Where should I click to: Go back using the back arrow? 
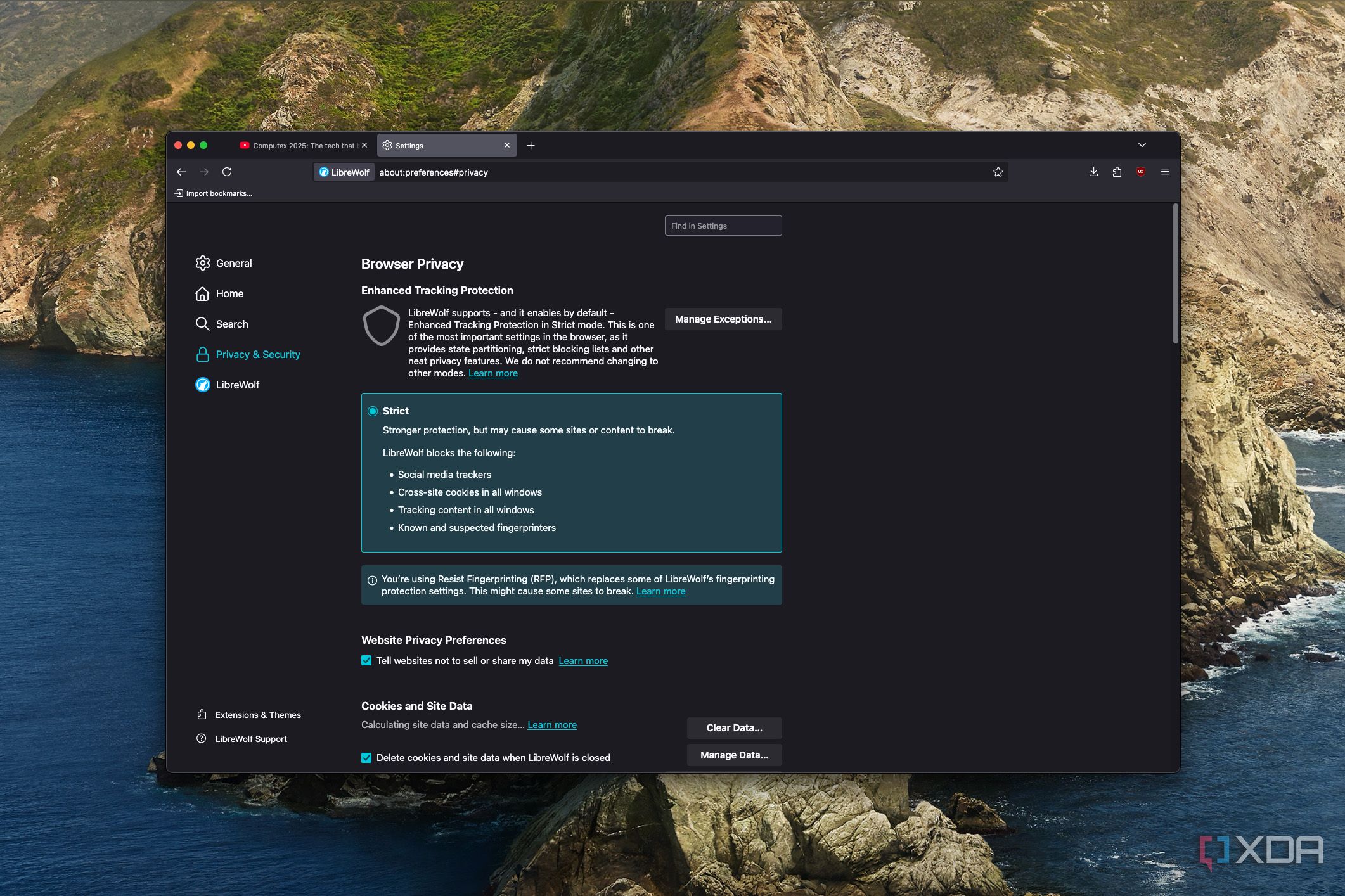pos(181,172)
